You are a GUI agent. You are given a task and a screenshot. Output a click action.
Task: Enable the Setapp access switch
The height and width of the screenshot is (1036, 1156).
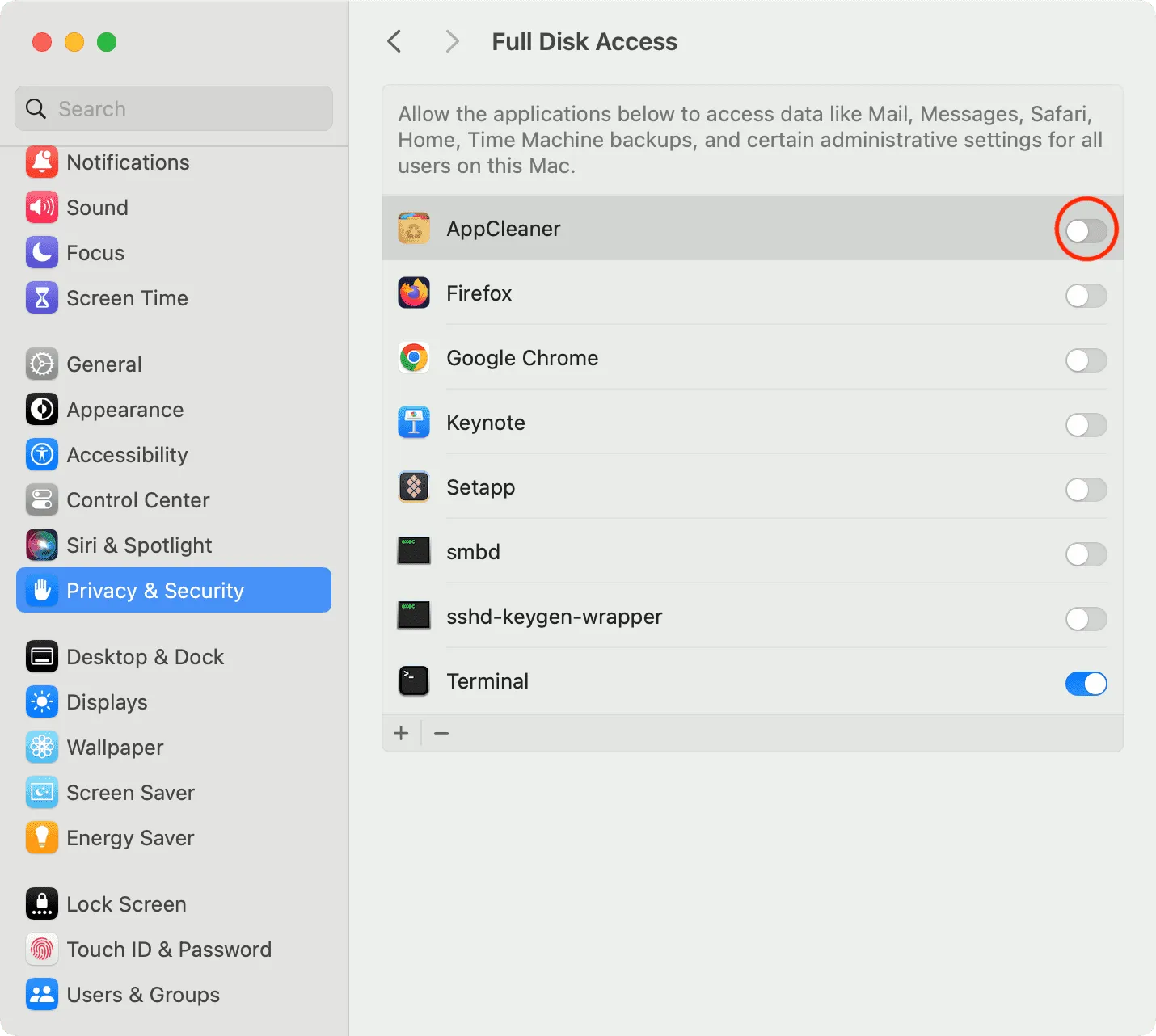click(1086, 490)
